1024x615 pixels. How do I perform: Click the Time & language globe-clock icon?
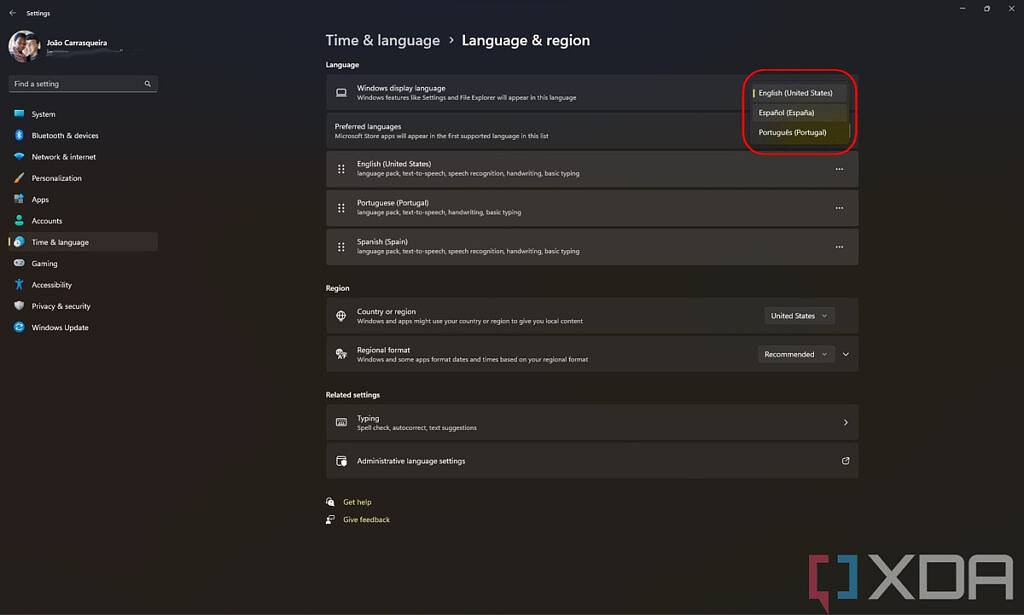[19, 242]
